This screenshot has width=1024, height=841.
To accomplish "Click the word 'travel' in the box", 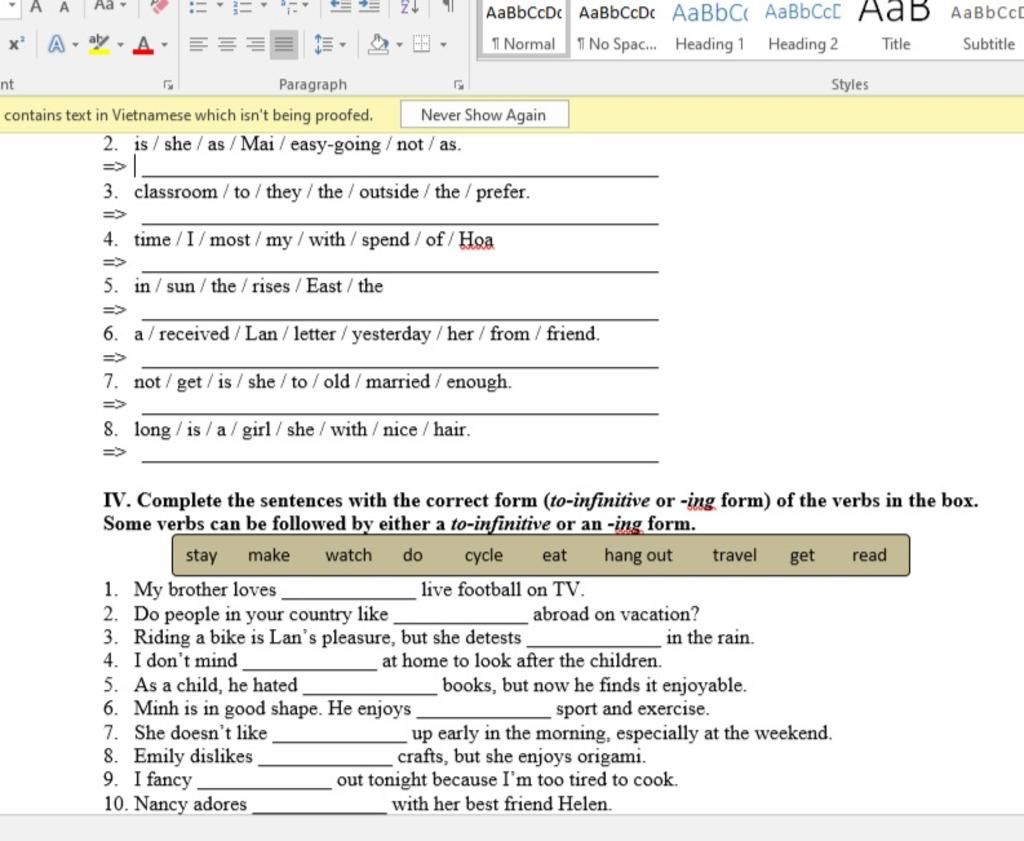I will 735,556.
